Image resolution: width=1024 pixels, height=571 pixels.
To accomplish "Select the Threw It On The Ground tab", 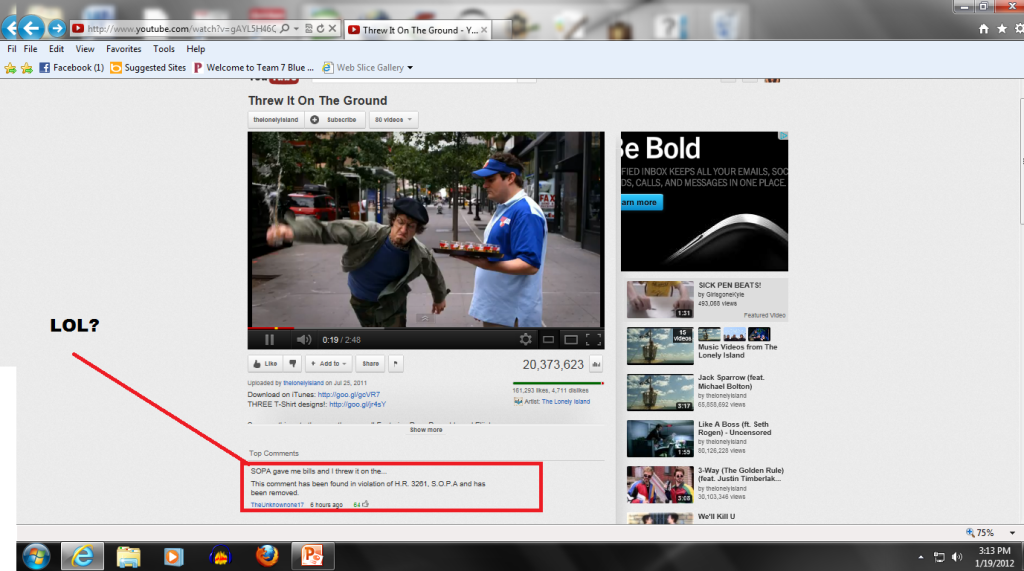I will pos(418,30).
